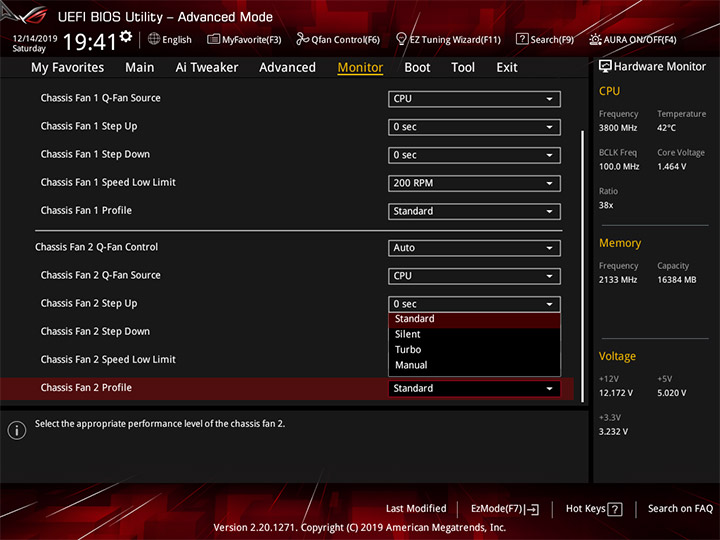The height and width of the screenshot is (540, 720).
Task: Select the Monitor tab
Action: pos(360,68)
